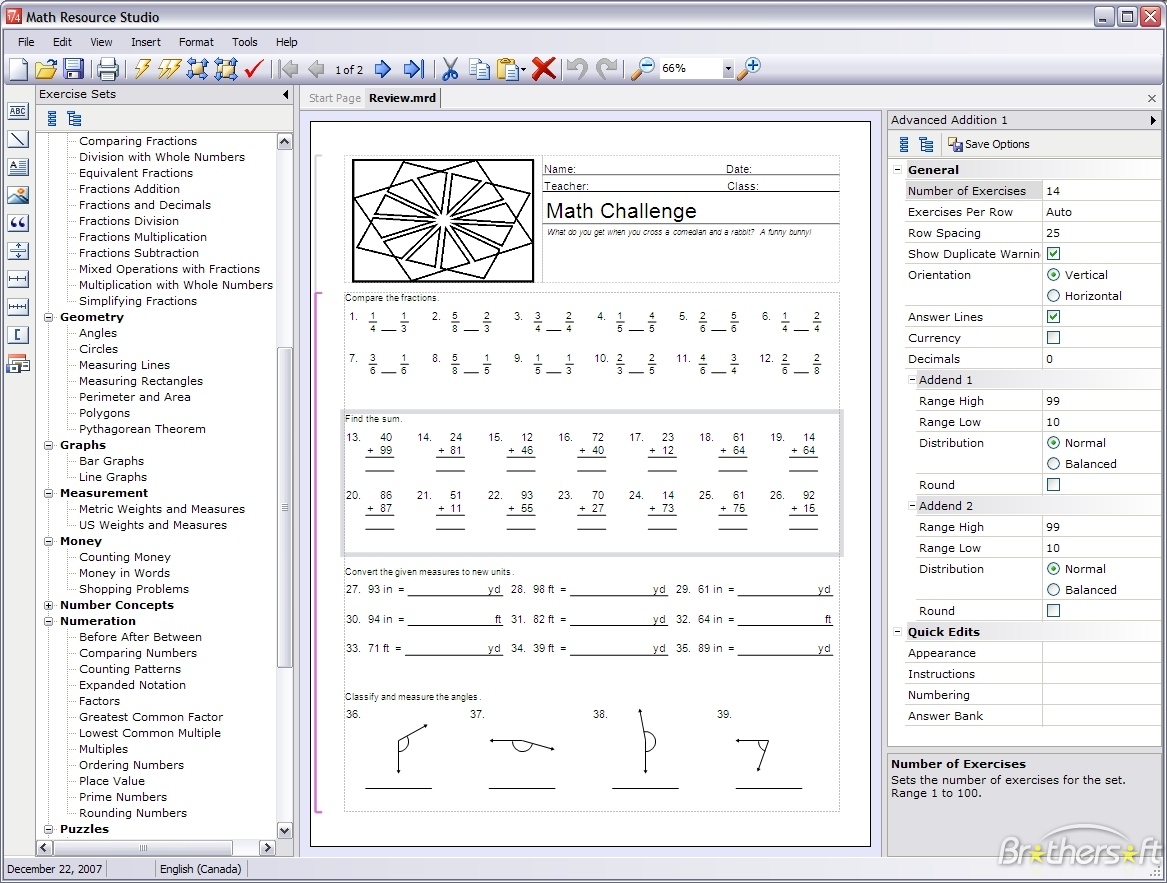Select the ABC text tool in sidebar
Screen dimensions: 1167x883
click(x=18, y=112)
